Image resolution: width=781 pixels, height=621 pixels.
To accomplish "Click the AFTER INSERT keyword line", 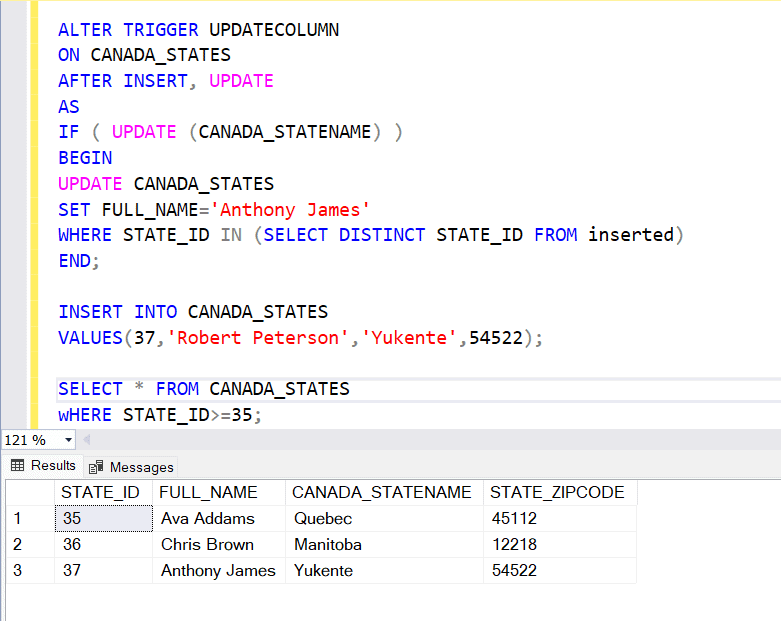I will coord(166,81).
